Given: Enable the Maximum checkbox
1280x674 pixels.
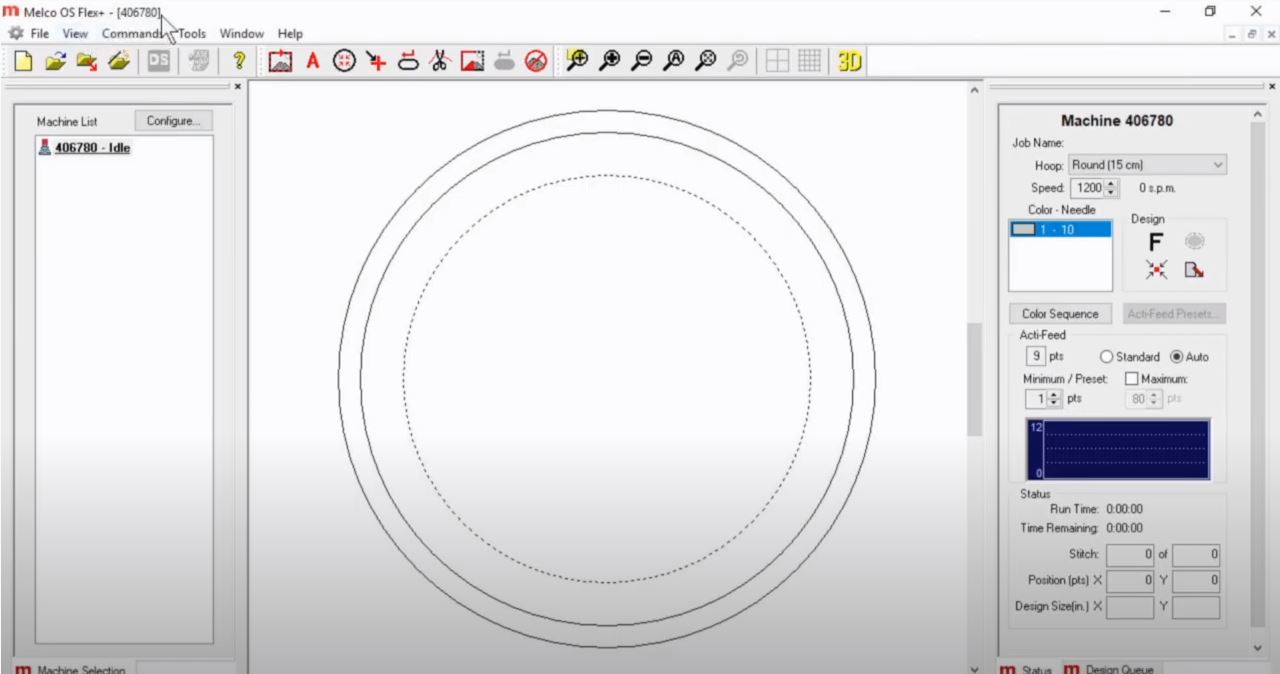Looking at the screenshot, I should (x=1132, y=379).
